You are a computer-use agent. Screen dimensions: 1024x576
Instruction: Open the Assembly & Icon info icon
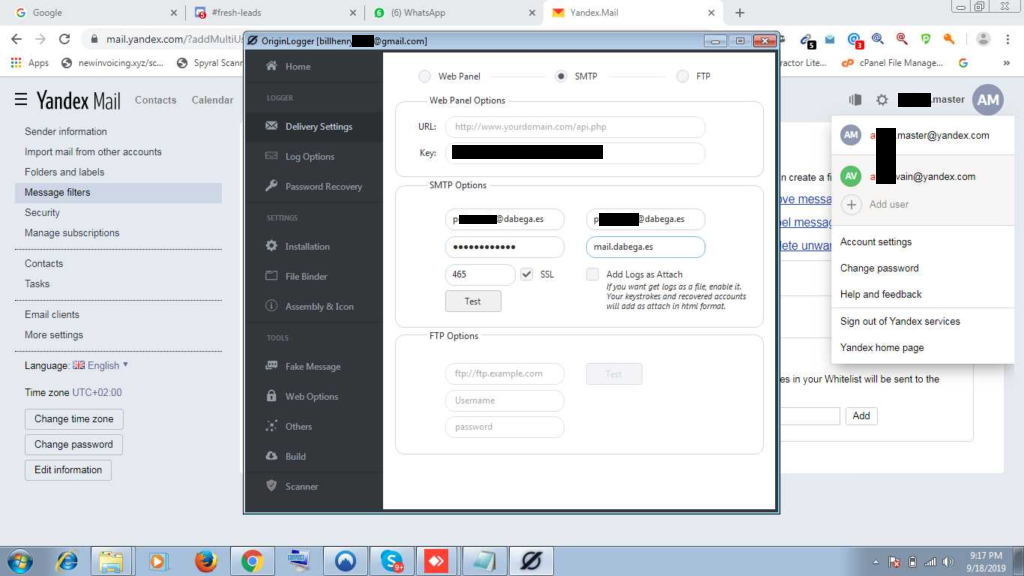click(x=272, y=306)
